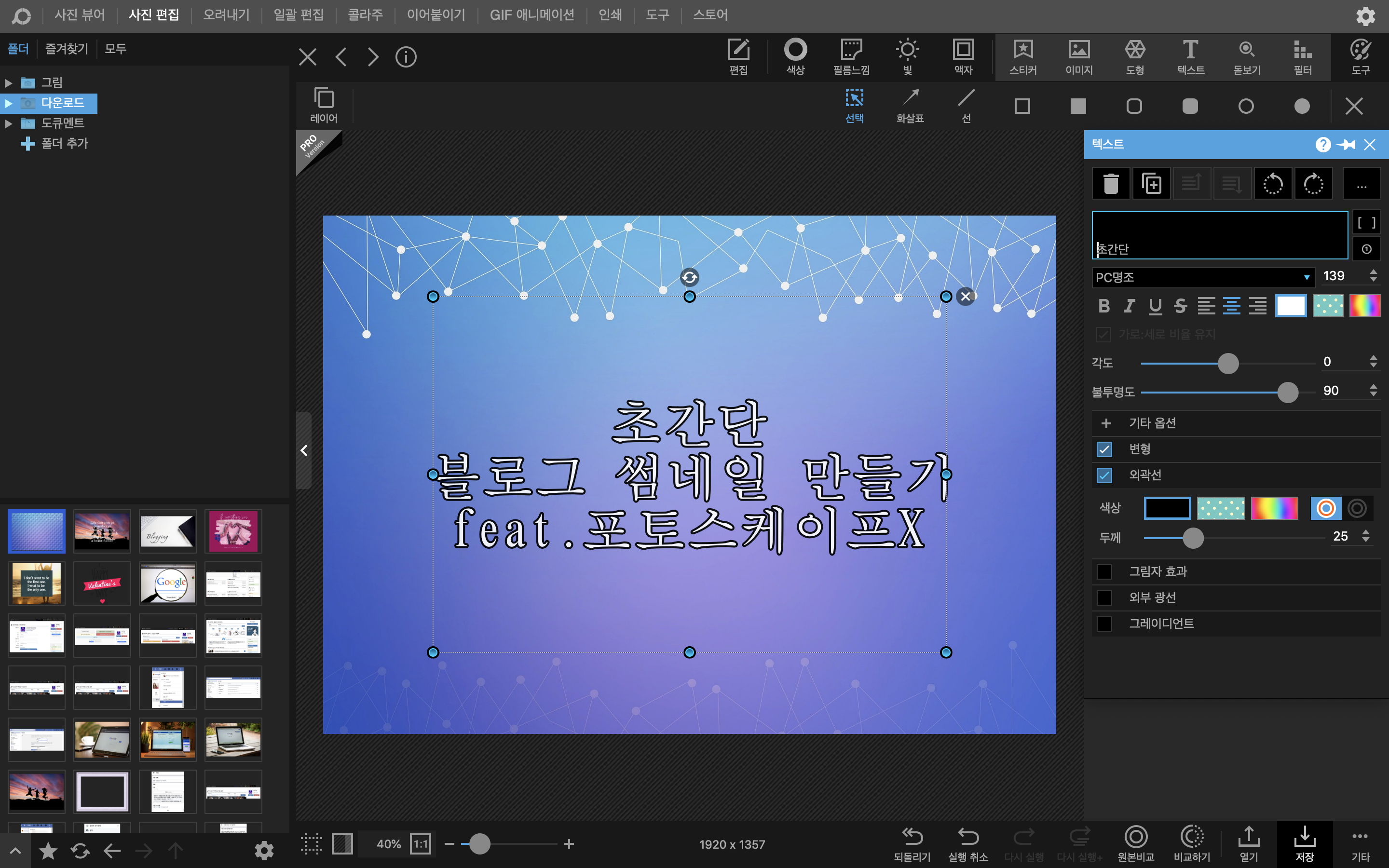Open the GIF 애니메이션 tab

tap(531, 15)
